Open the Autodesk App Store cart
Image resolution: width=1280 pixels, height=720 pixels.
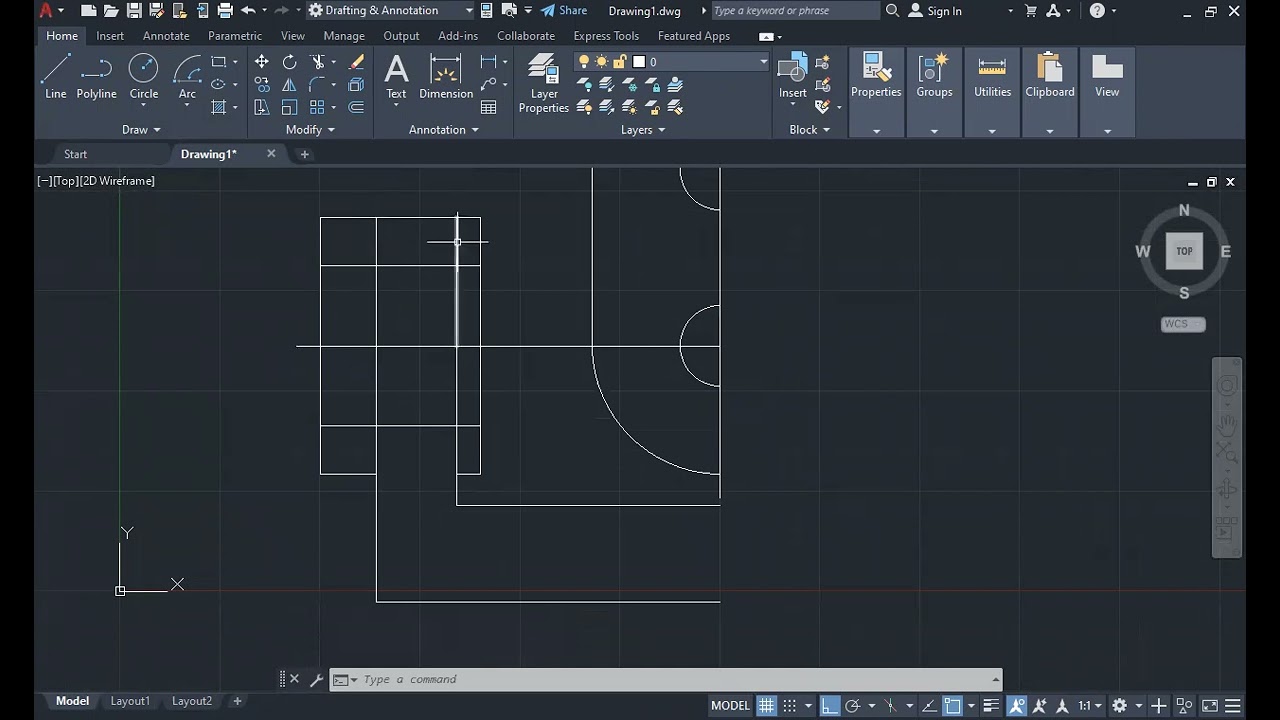pyautogui.click(x=1031, y=11)
